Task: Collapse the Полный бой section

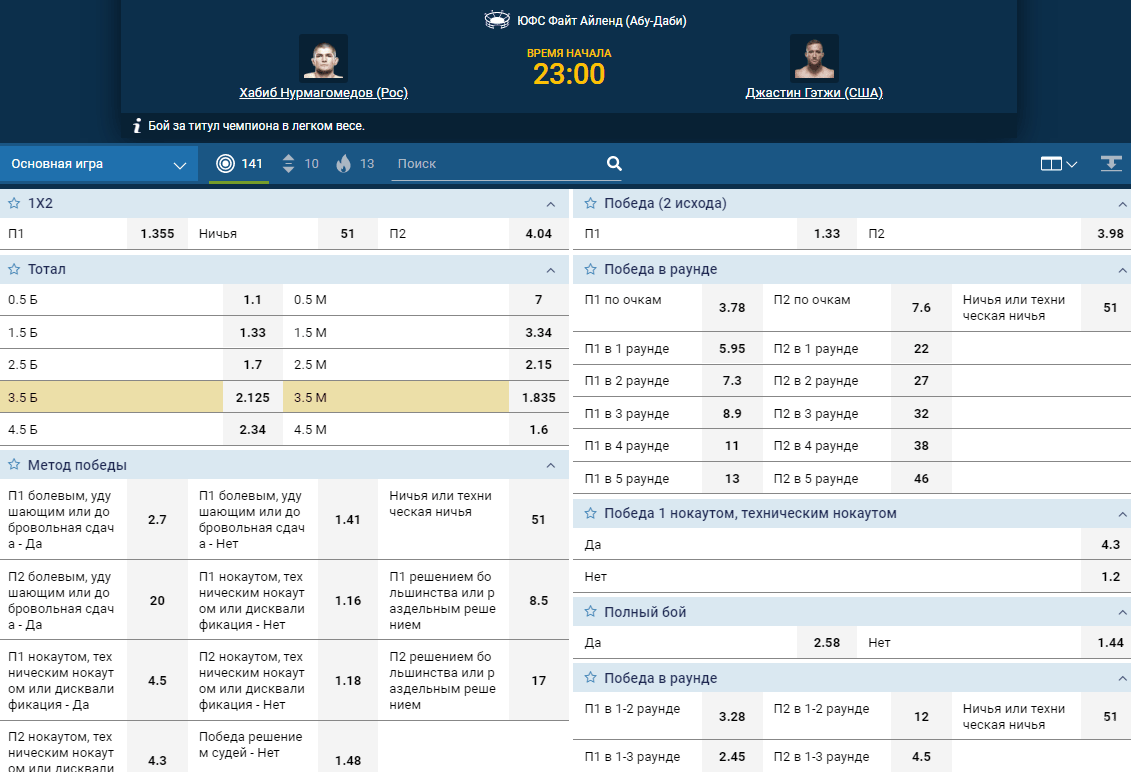Action: (x=1122, y=613)
